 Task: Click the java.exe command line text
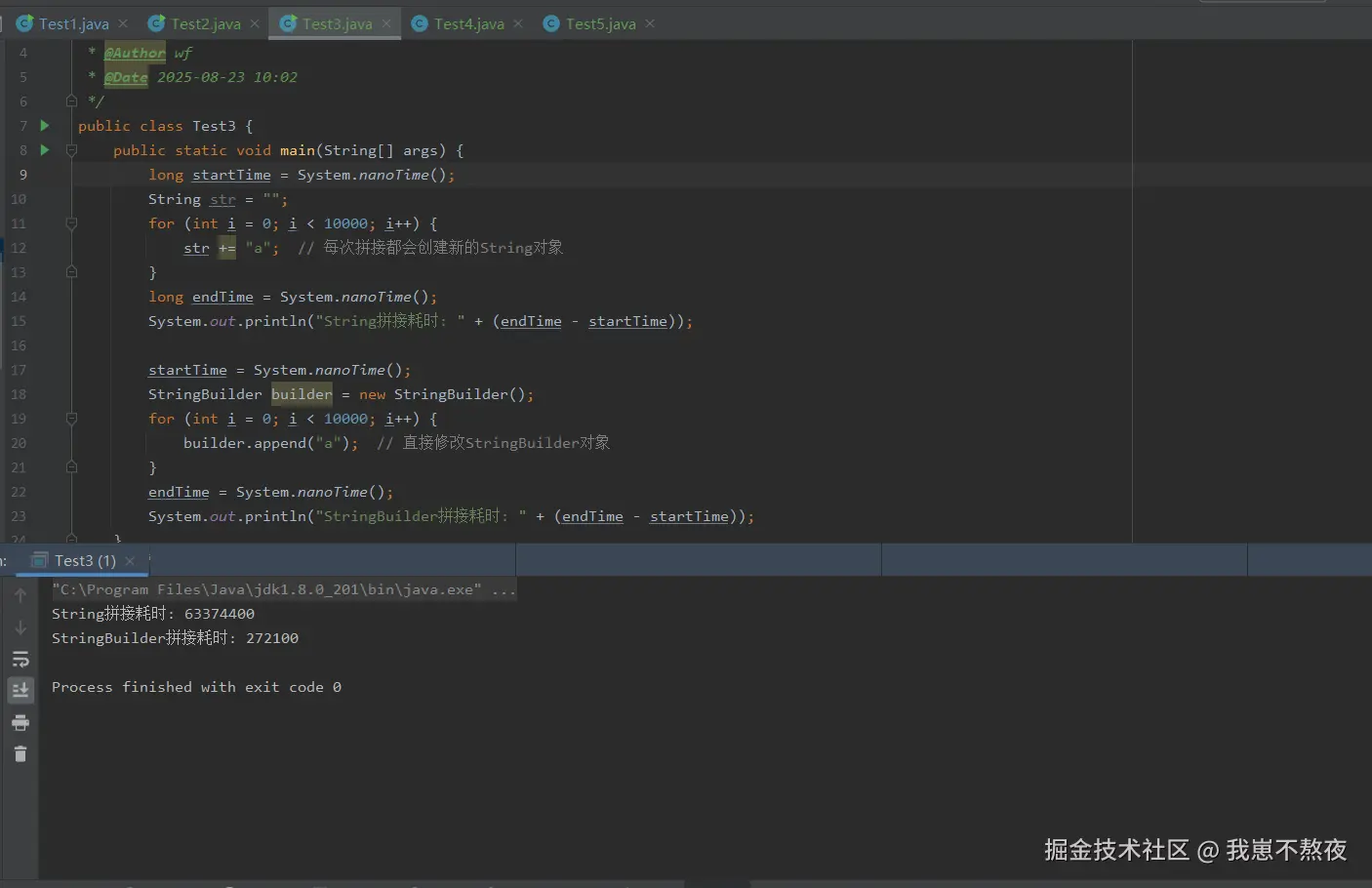coord(284,589)
